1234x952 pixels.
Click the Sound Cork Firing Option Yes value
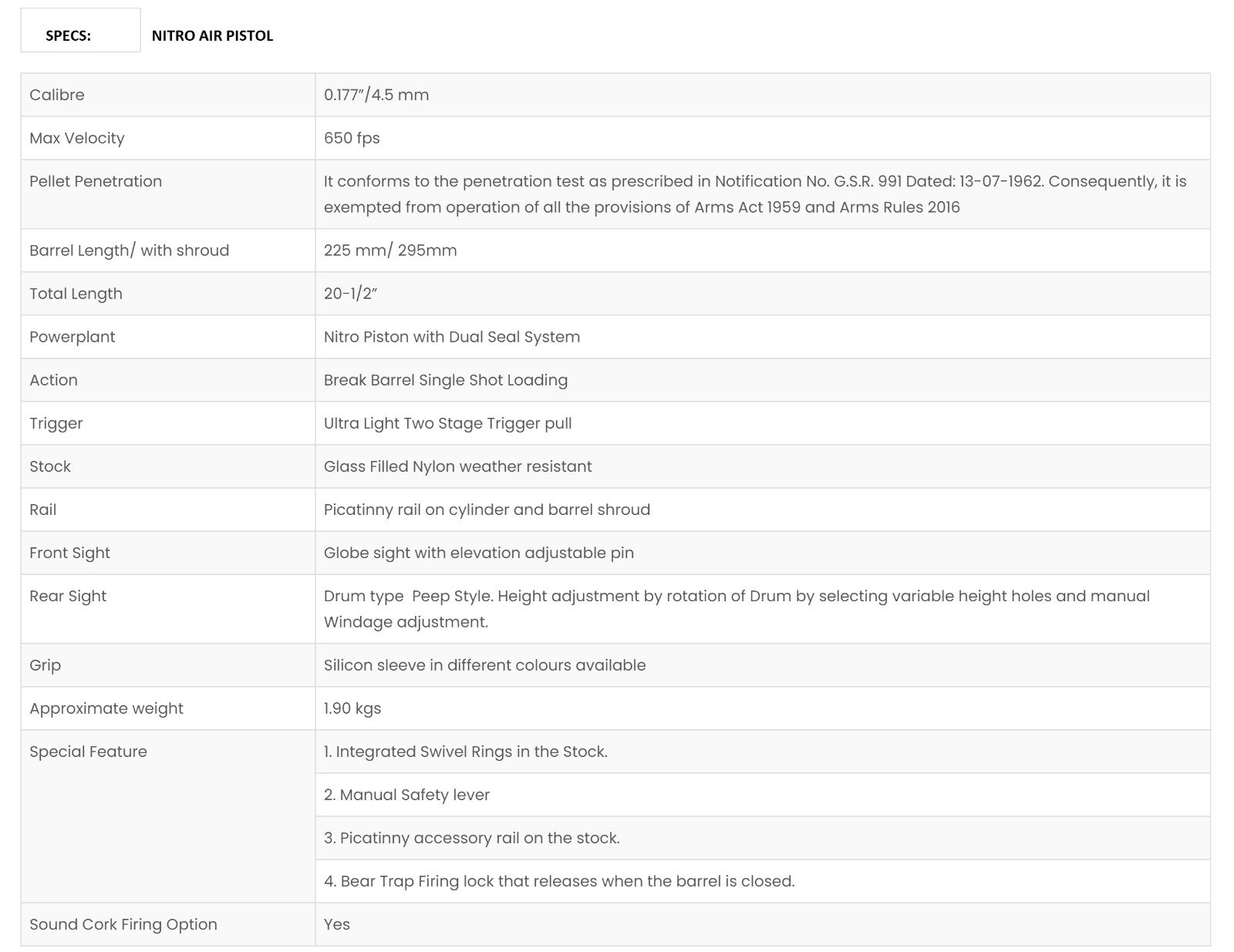(337, 924)
